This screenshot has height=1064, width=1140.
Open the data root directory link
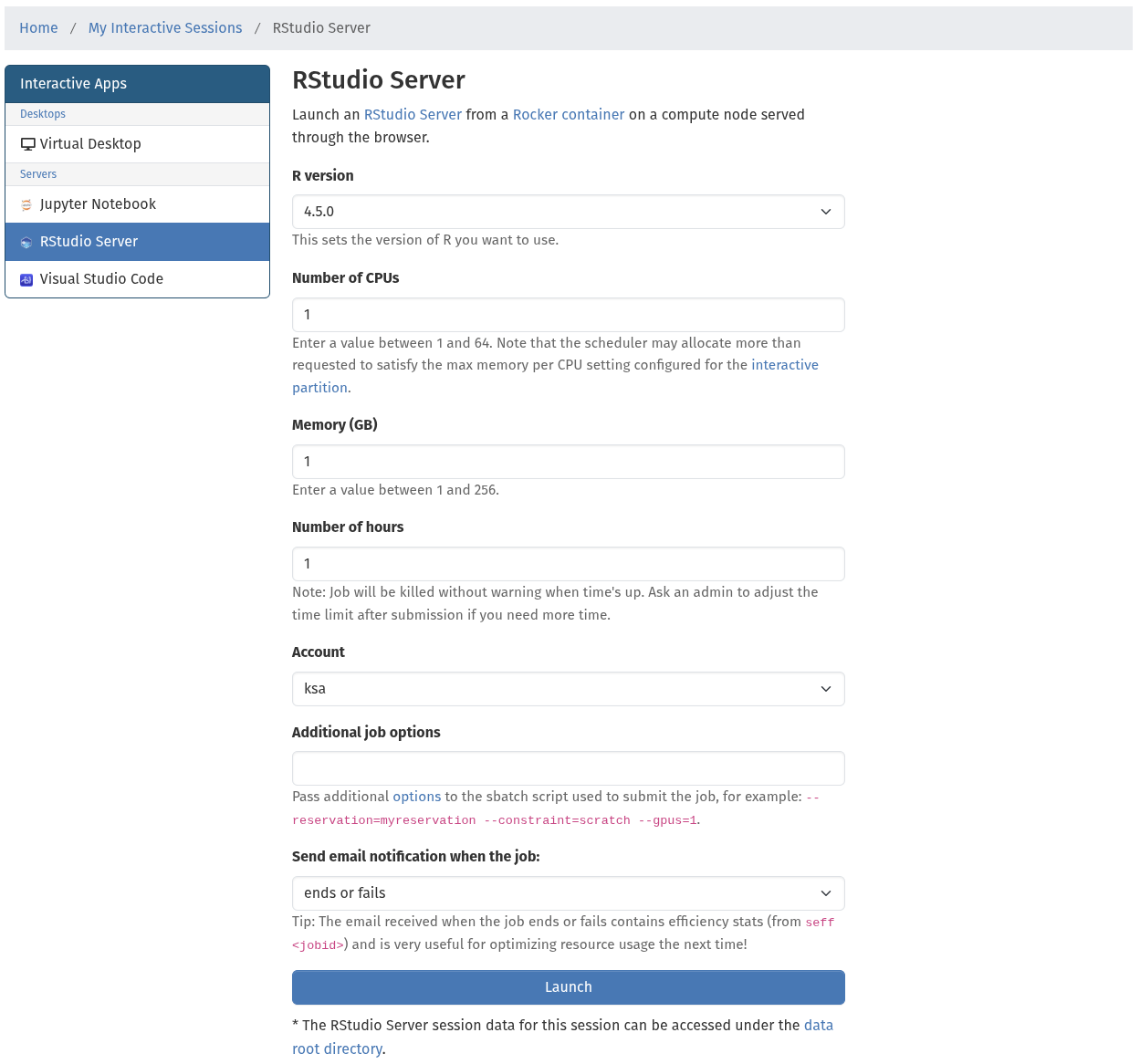click(x=562, y=1037)
